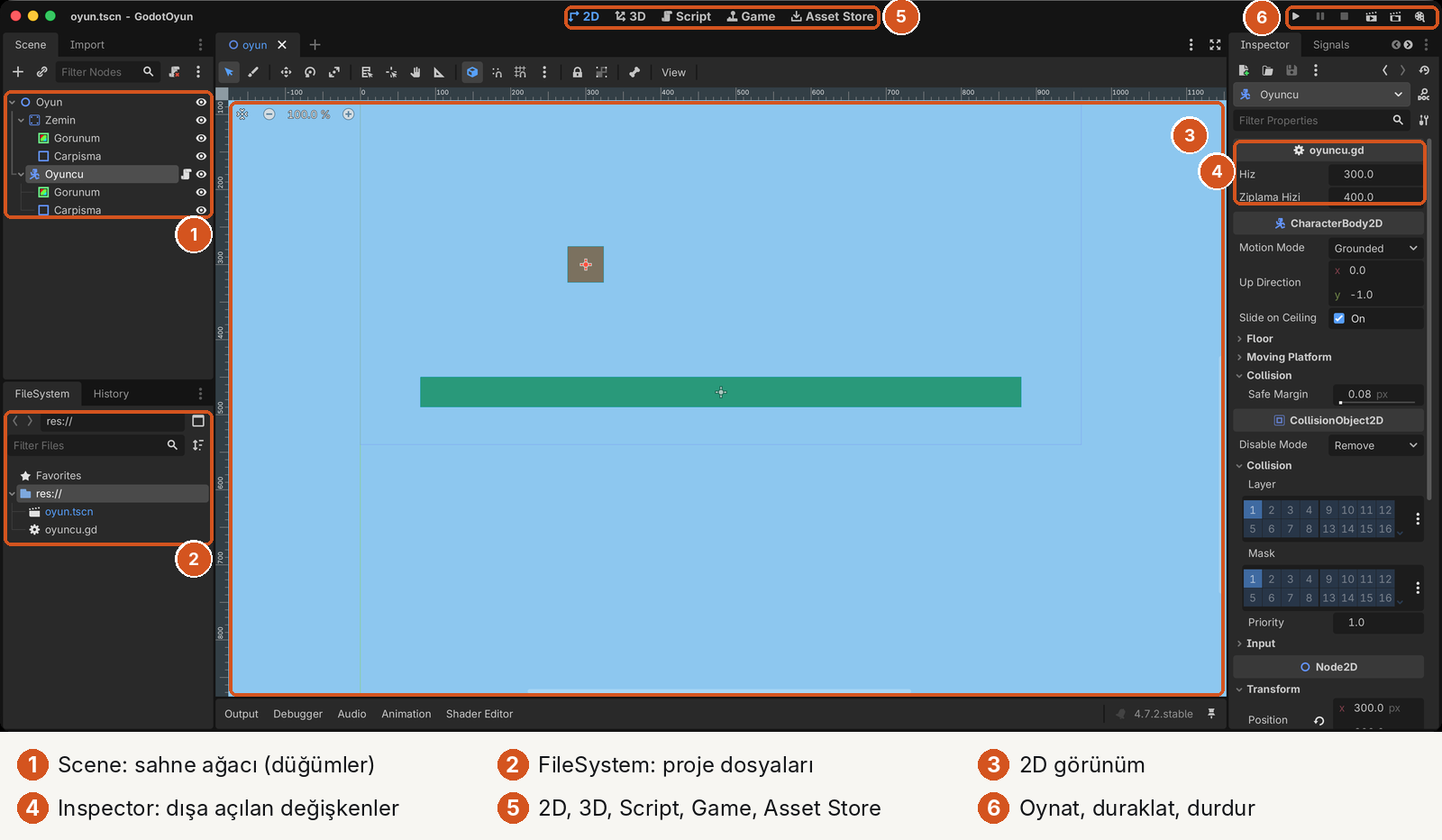Open the Shader Editor panel

(x=479, y=714)
